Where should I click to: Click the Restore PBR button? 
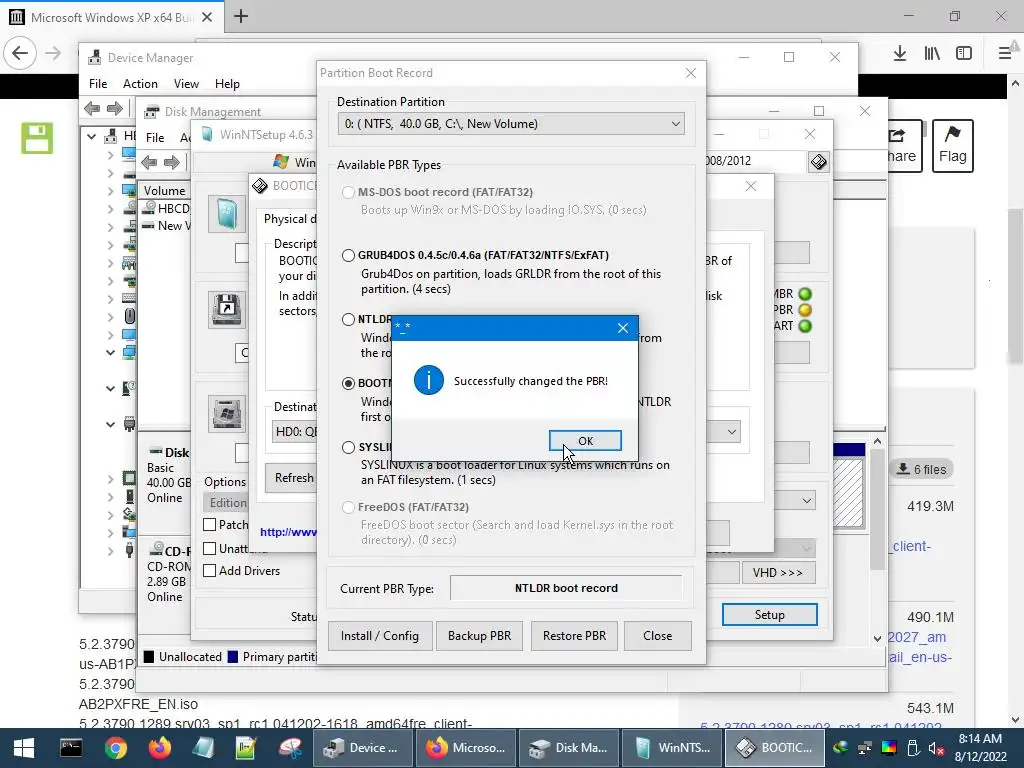pyautogui.click(x=574, y=635)
